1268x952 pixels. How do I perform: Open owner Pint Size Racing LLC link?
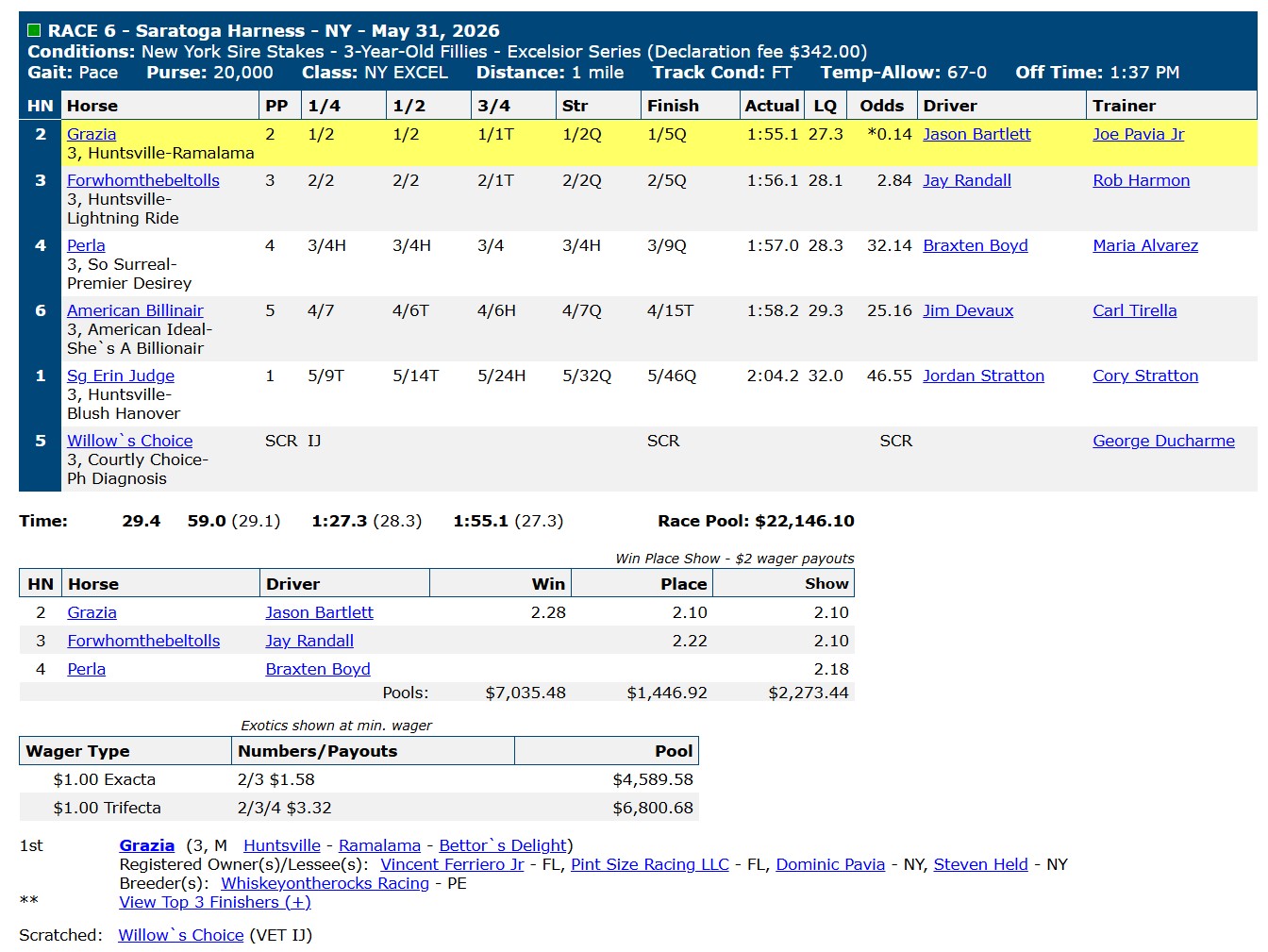[650, 864]
